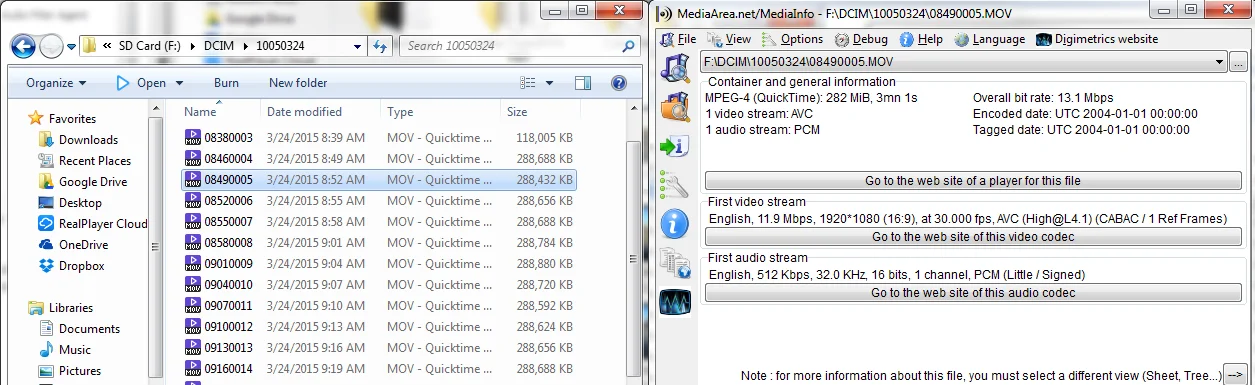Click the browse '...' button beside path

(x=1239, y=62)
